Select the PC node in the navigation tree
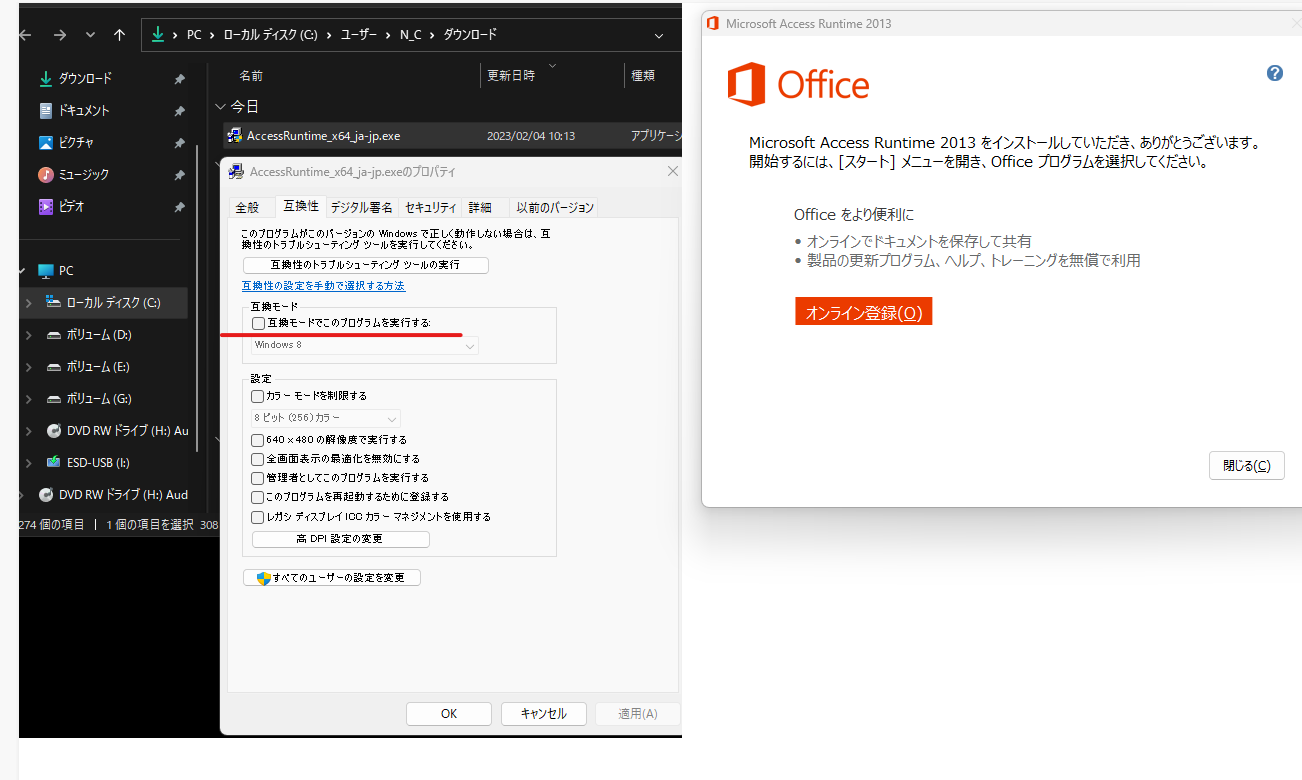The height and width of the screenshot is (780, 1302). (66, 270)
